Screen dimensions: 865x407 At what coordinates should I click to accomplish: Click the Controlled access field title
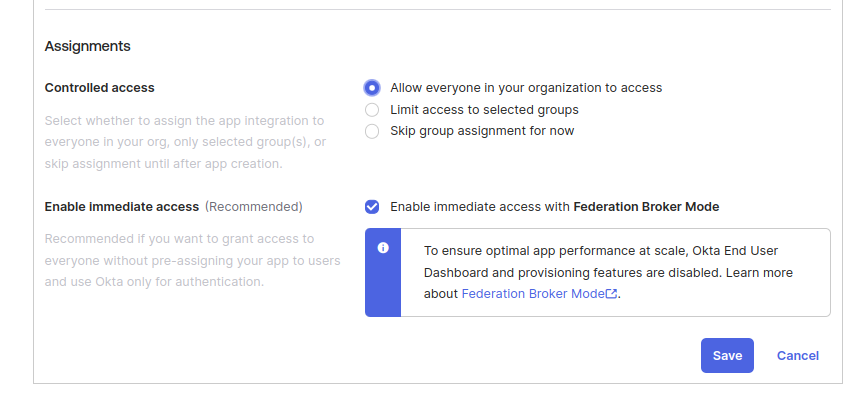click(99, 88)
